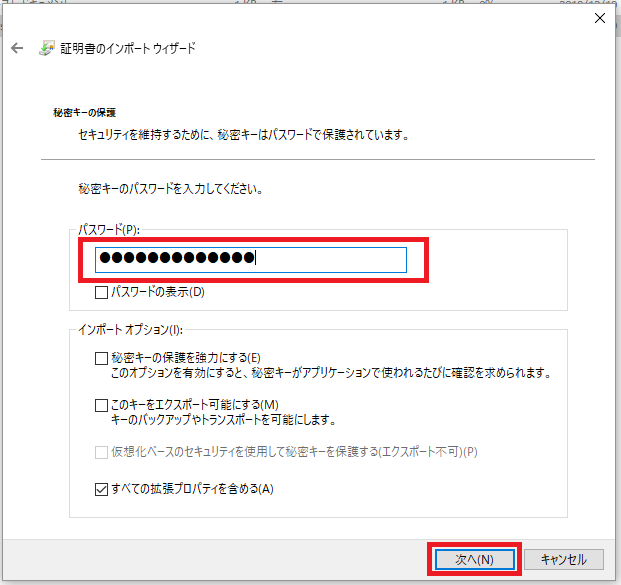Focus the private key password field

tap(250, 259)
